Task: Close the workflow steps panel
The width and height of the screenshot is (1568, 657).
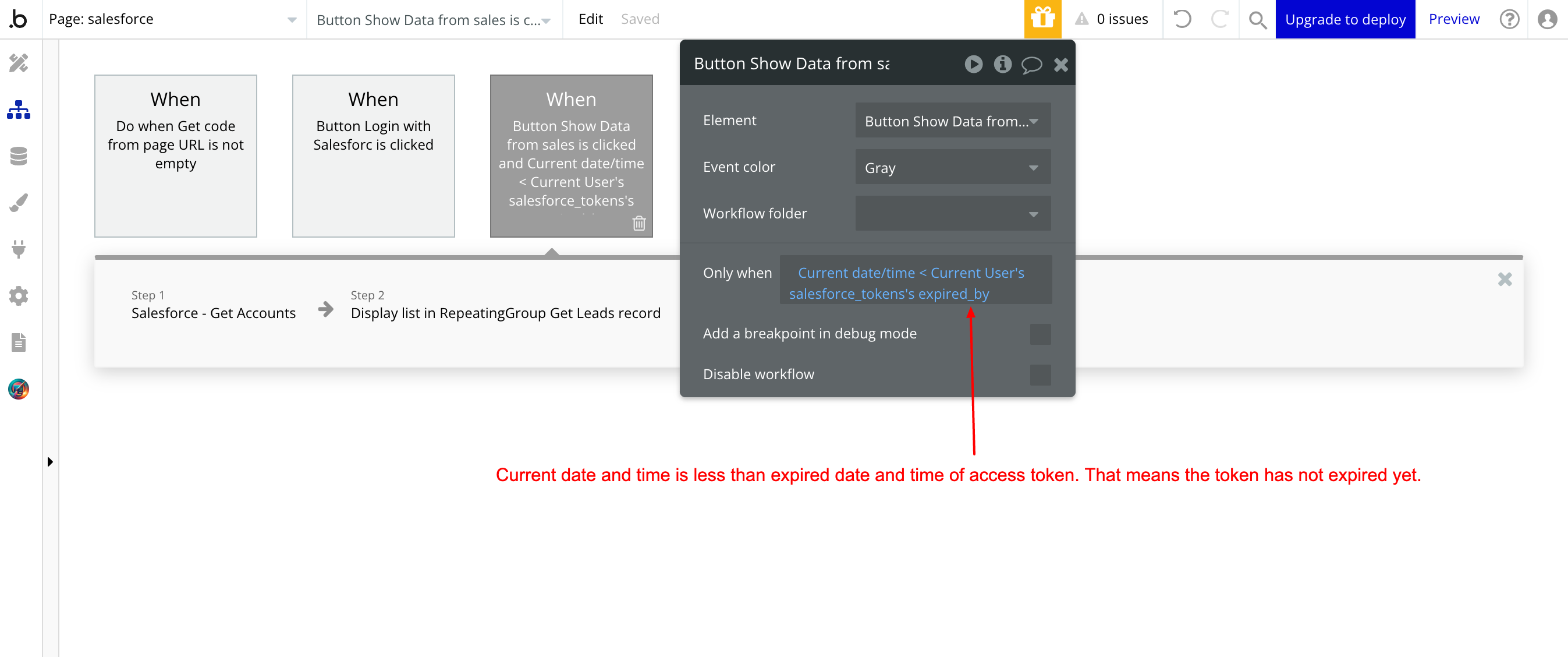Action: (x=1505, y=280)
